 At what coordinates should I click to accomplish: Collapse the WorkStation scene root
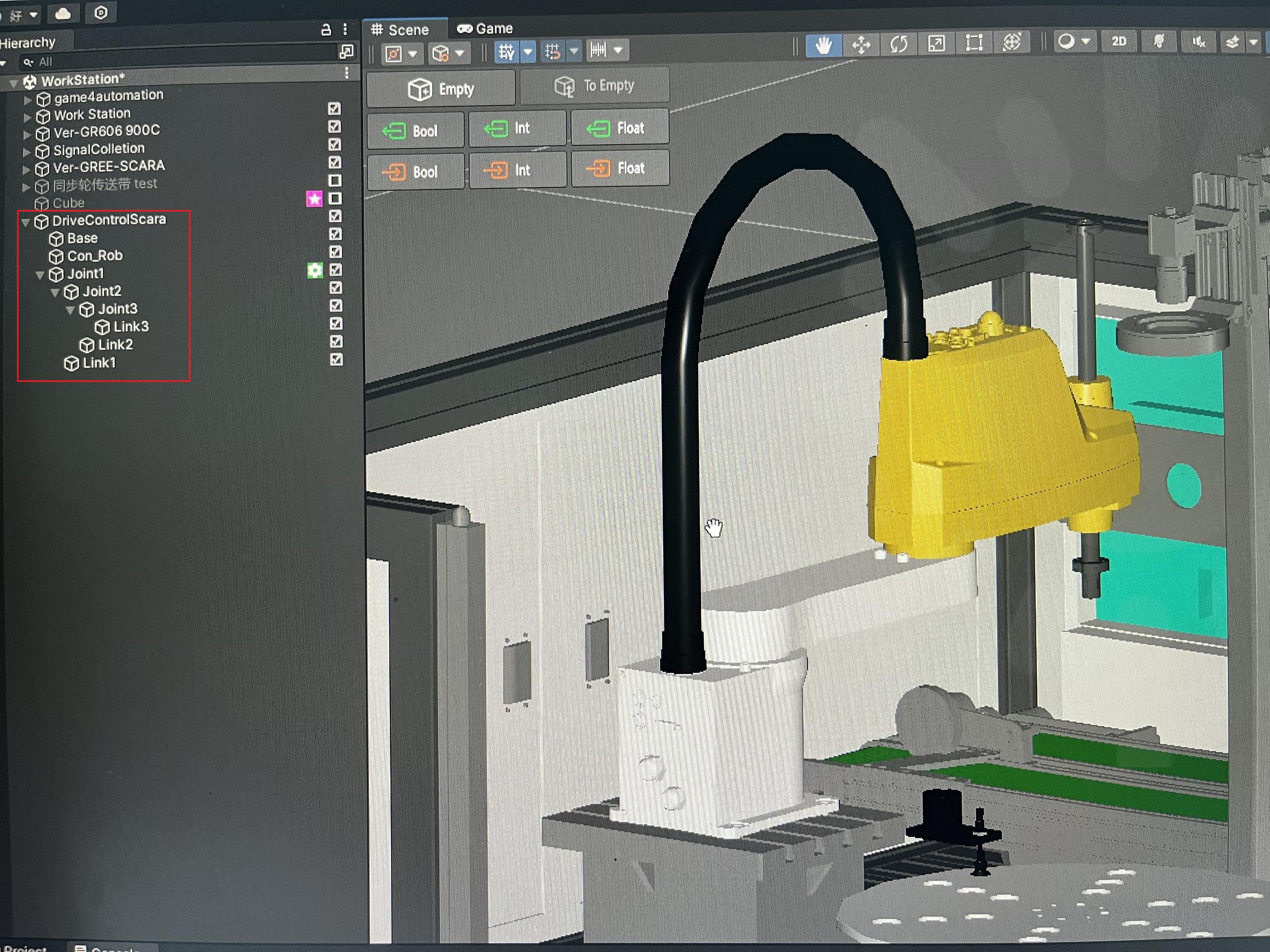[13, 83]
